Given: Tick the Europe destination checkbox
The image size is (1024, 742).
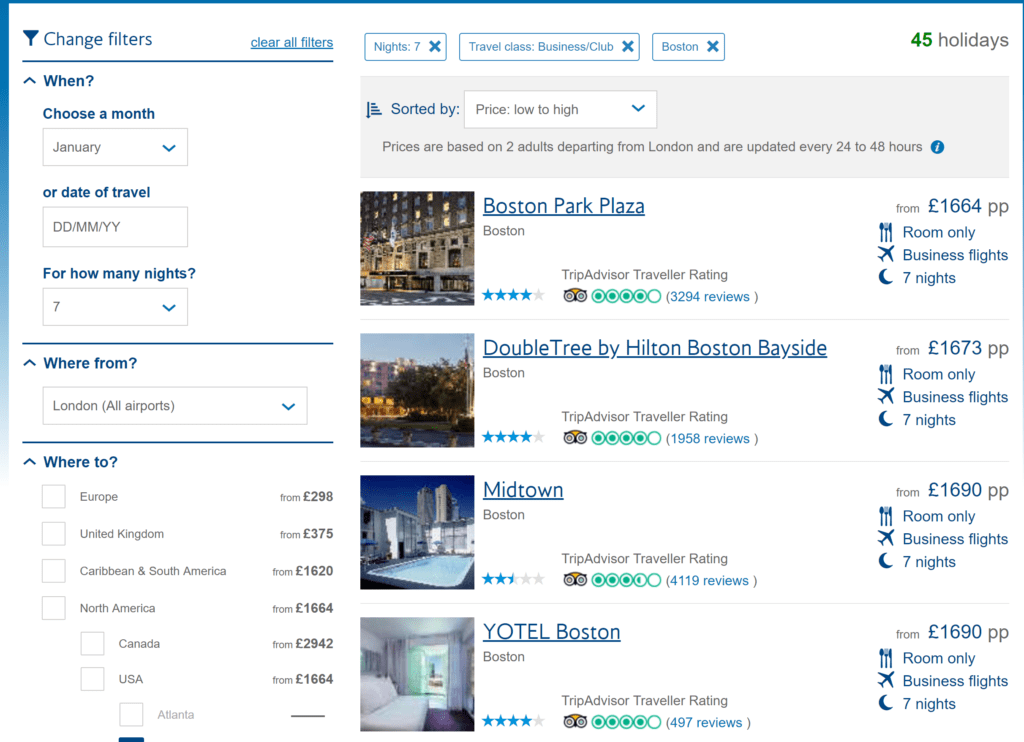Looking at the screenshot, I should pyautogui.click(x=54, y=496).
